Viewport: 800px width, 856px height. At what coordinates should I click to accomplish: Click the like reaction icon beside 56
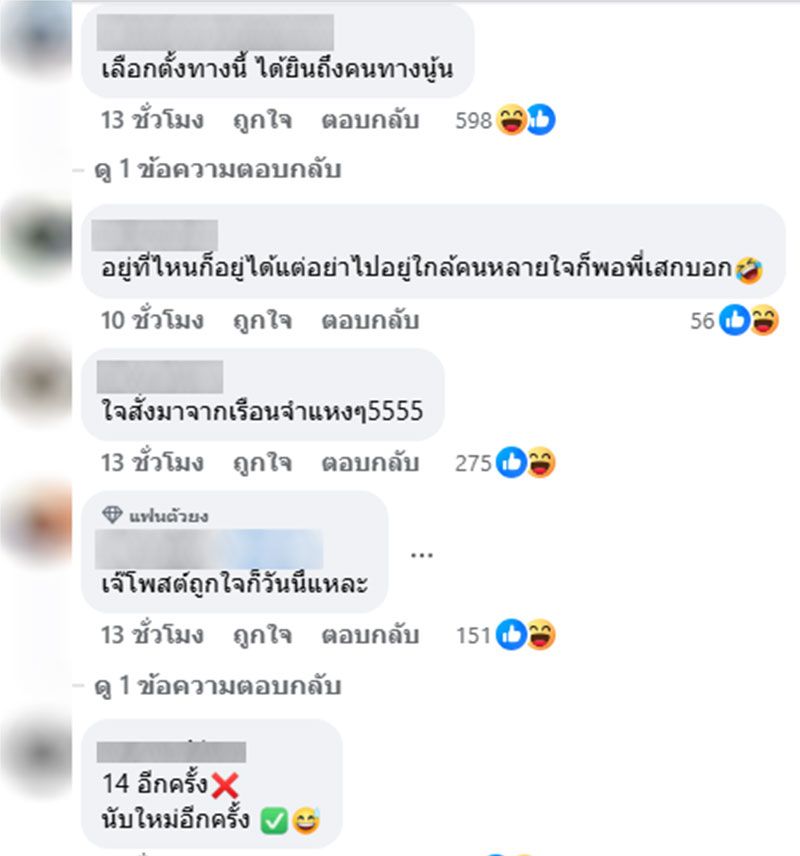pyautogui.click(x=734, y=320)
